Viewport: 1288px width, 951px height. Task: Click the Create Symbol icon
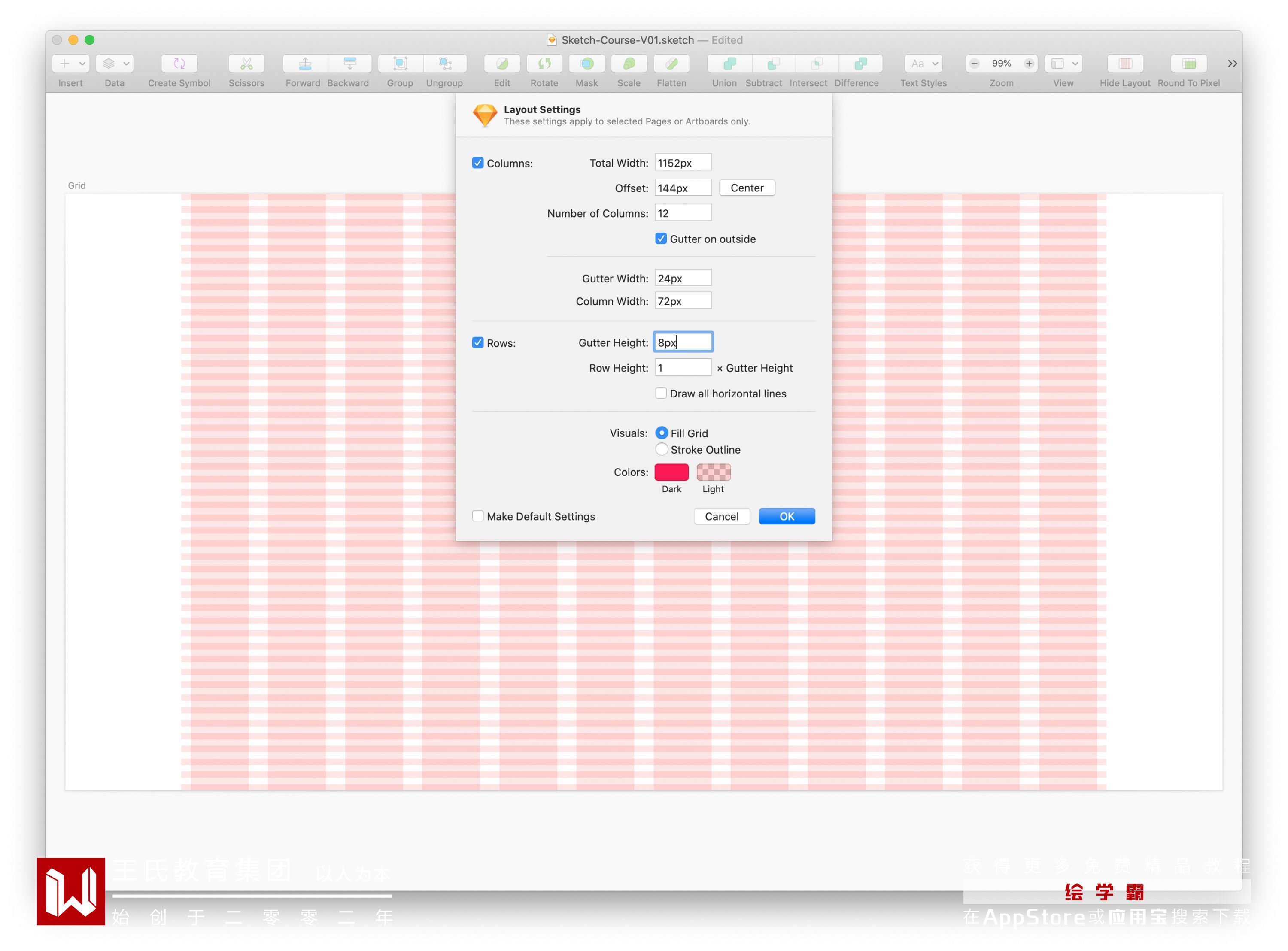pyautogui.click(x=179, y=64)
